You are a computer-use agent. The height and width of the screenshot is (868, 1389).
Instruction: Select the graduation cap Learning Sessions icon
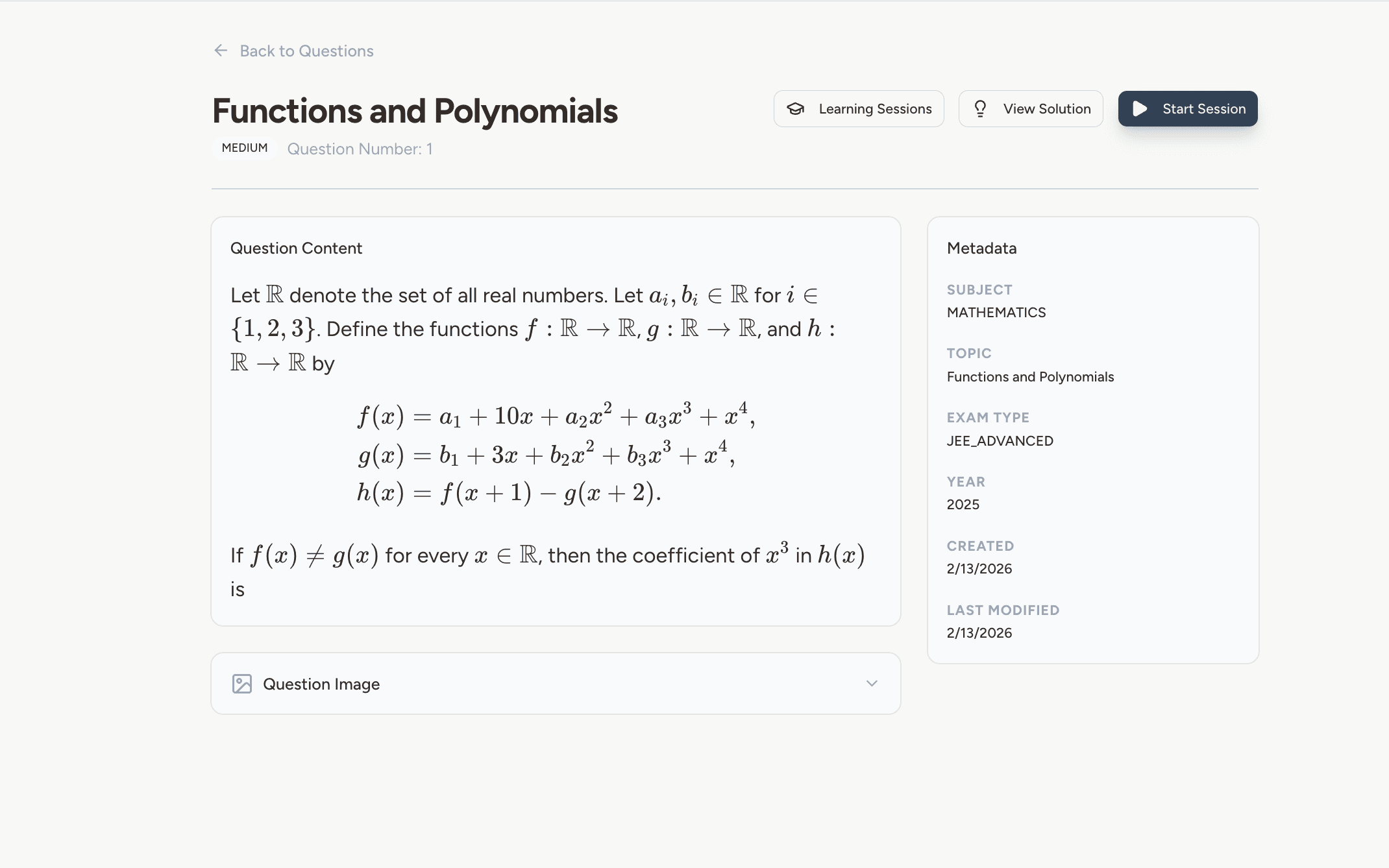(x=796, y=108)
